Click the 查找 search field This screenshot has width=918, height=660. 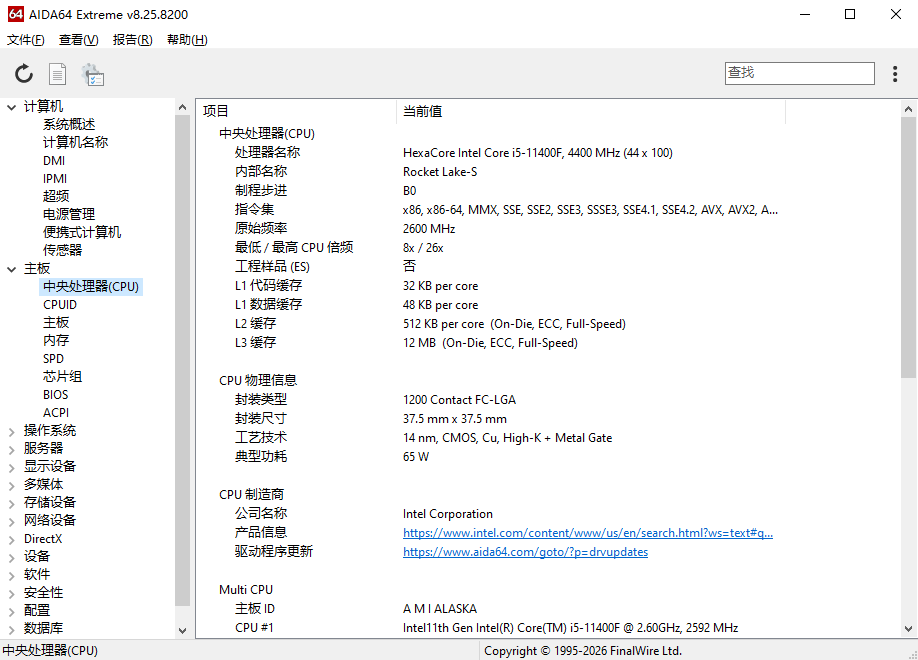click(799, 73)
